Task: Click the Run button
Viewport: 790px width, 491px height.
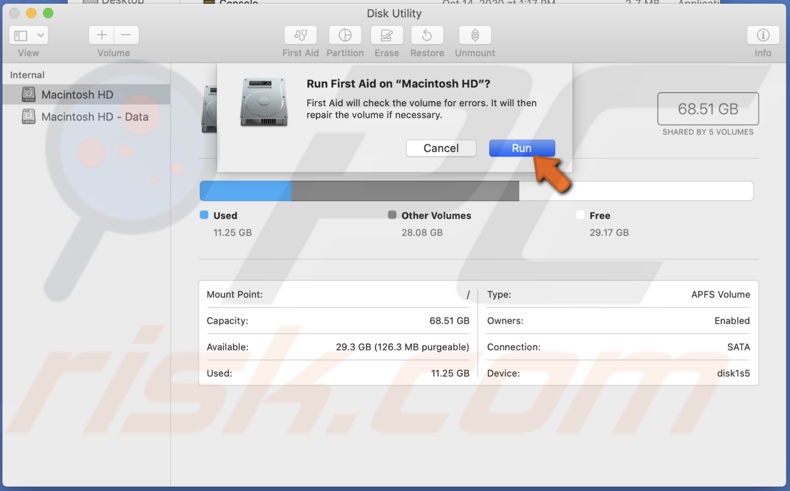Action: [x=522, y=148]
